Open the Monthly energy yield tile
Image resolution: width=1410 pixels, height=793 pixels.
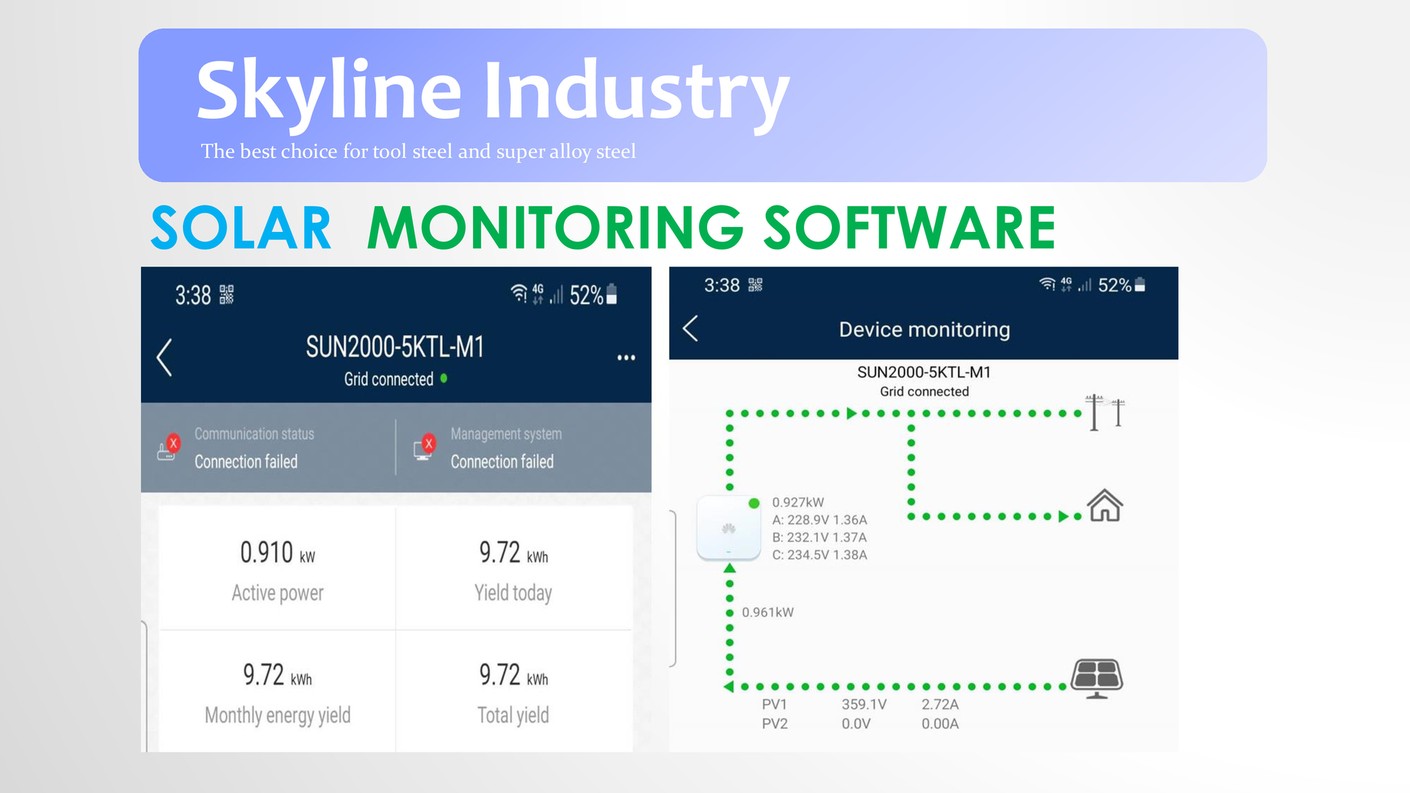coord(277,691)
